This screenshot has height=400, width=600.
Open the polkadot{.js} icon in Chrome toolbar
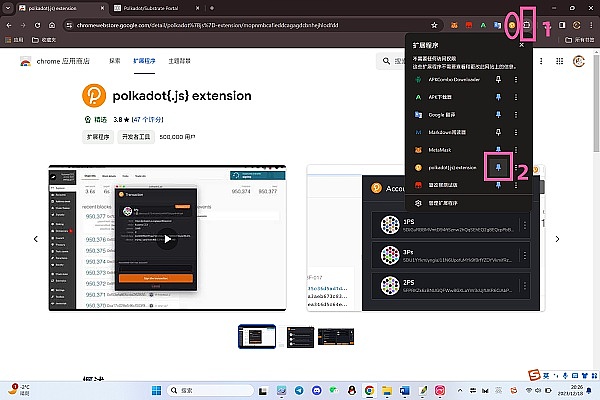[512, 25]
